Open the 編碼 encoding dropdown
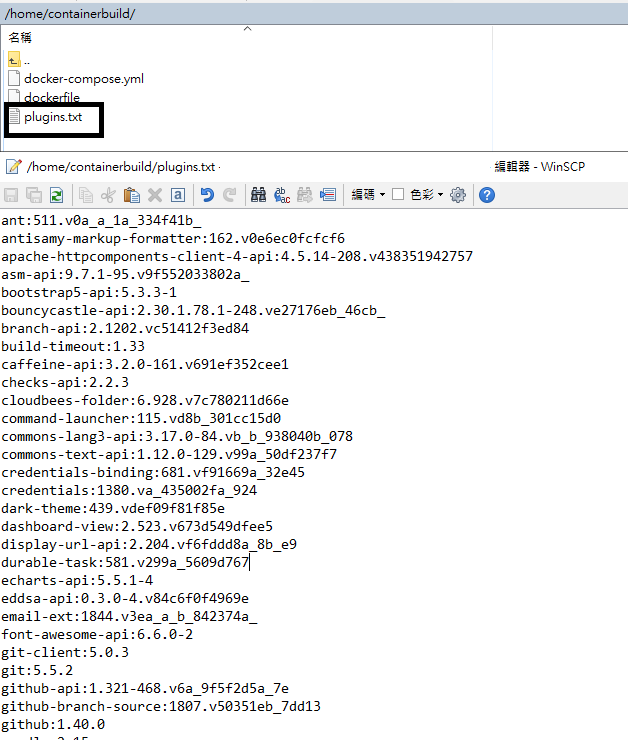The image size is (628, 740). 368,195
